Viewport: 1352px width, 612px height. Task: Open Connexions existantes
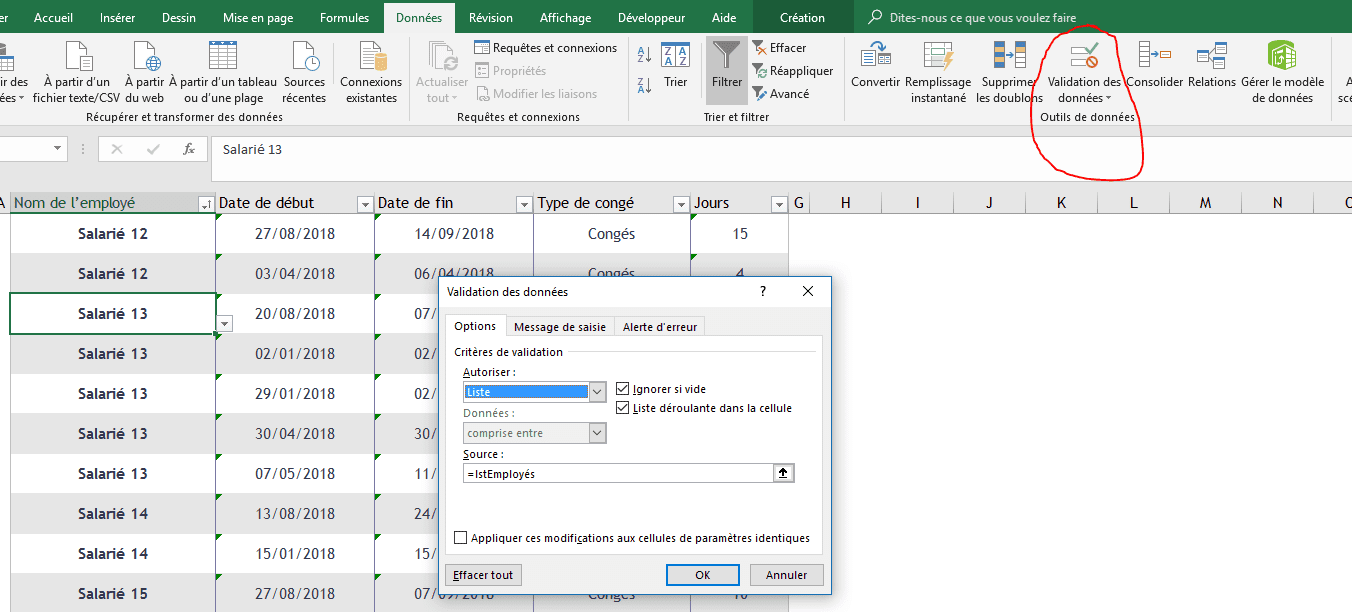click(x=371, y=59)
